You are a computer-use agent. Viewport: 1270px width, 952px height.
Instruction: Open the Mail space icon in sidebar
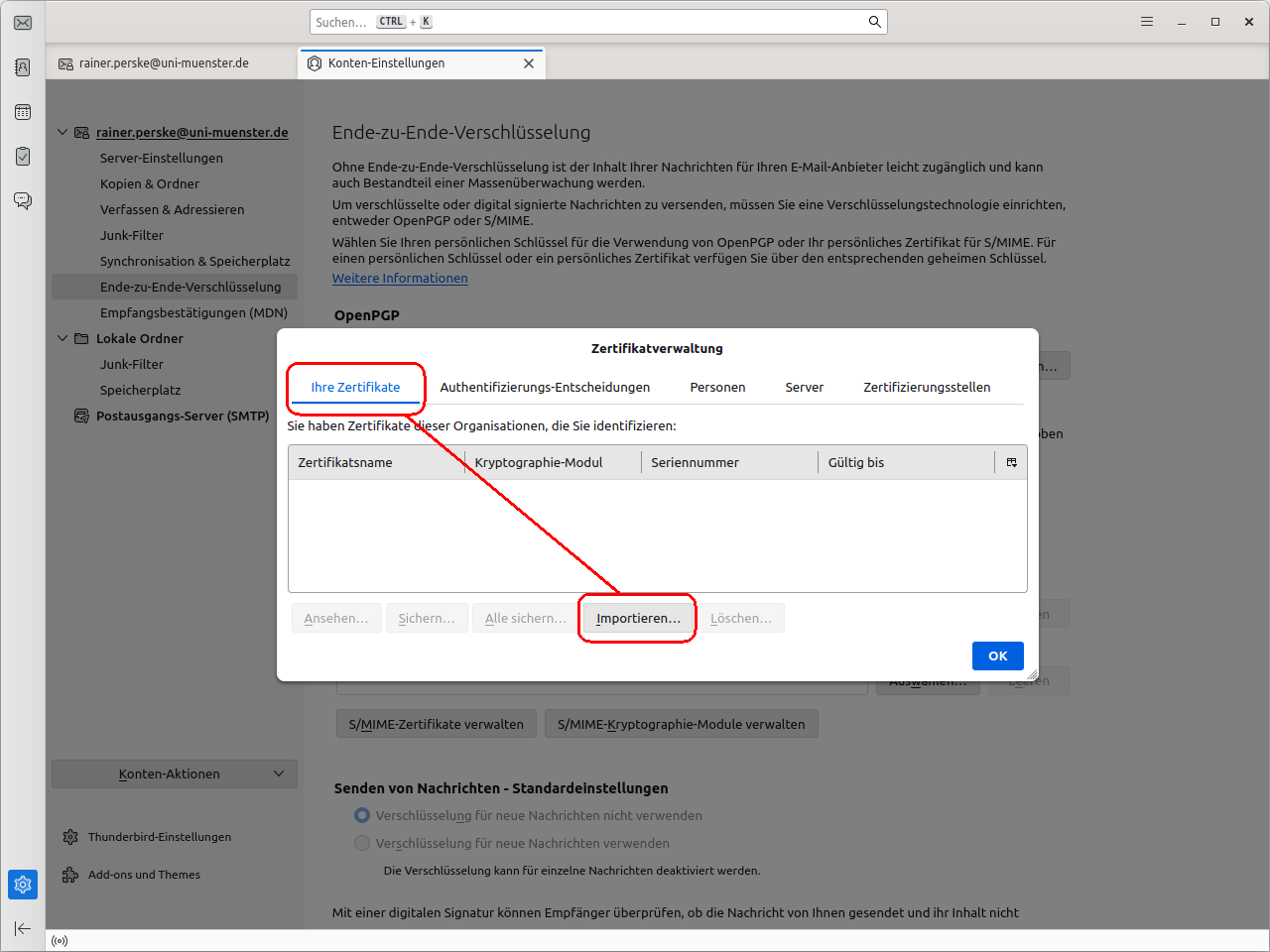pyautogui.click(x=23, y=23)
